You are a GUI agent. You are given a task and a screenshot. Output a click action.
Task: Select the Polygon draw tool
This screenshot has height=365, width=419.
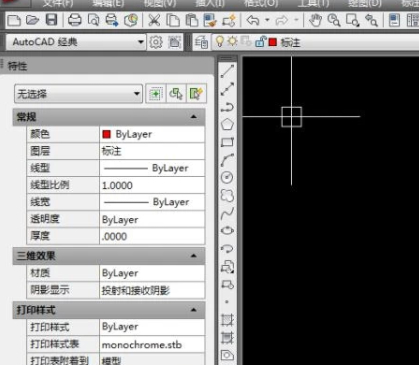click(227, 125)
